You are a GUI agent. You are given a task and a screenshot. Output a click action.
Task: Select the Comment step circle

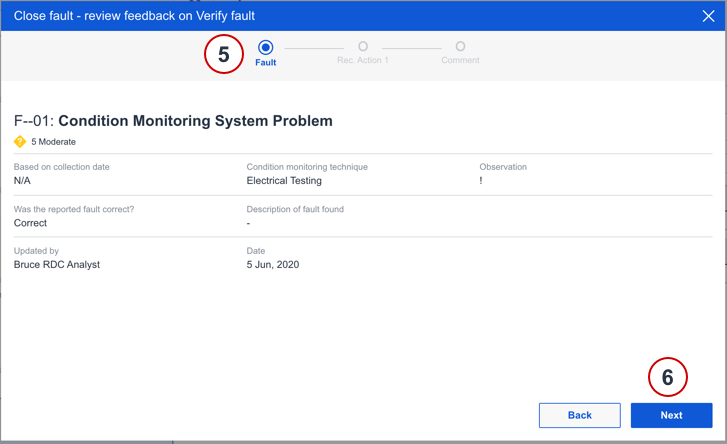point(460,46)
